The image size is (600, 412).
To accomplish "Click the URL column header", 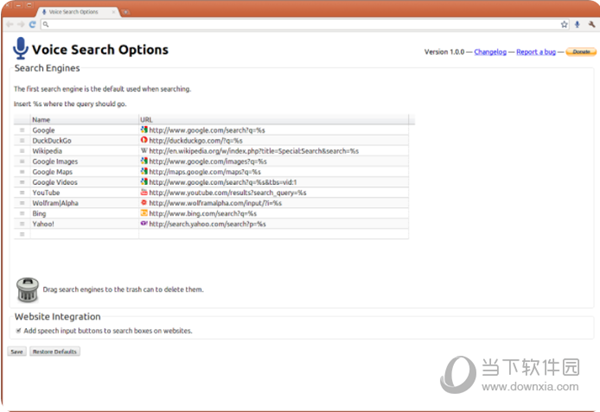I will coord(274,120).
